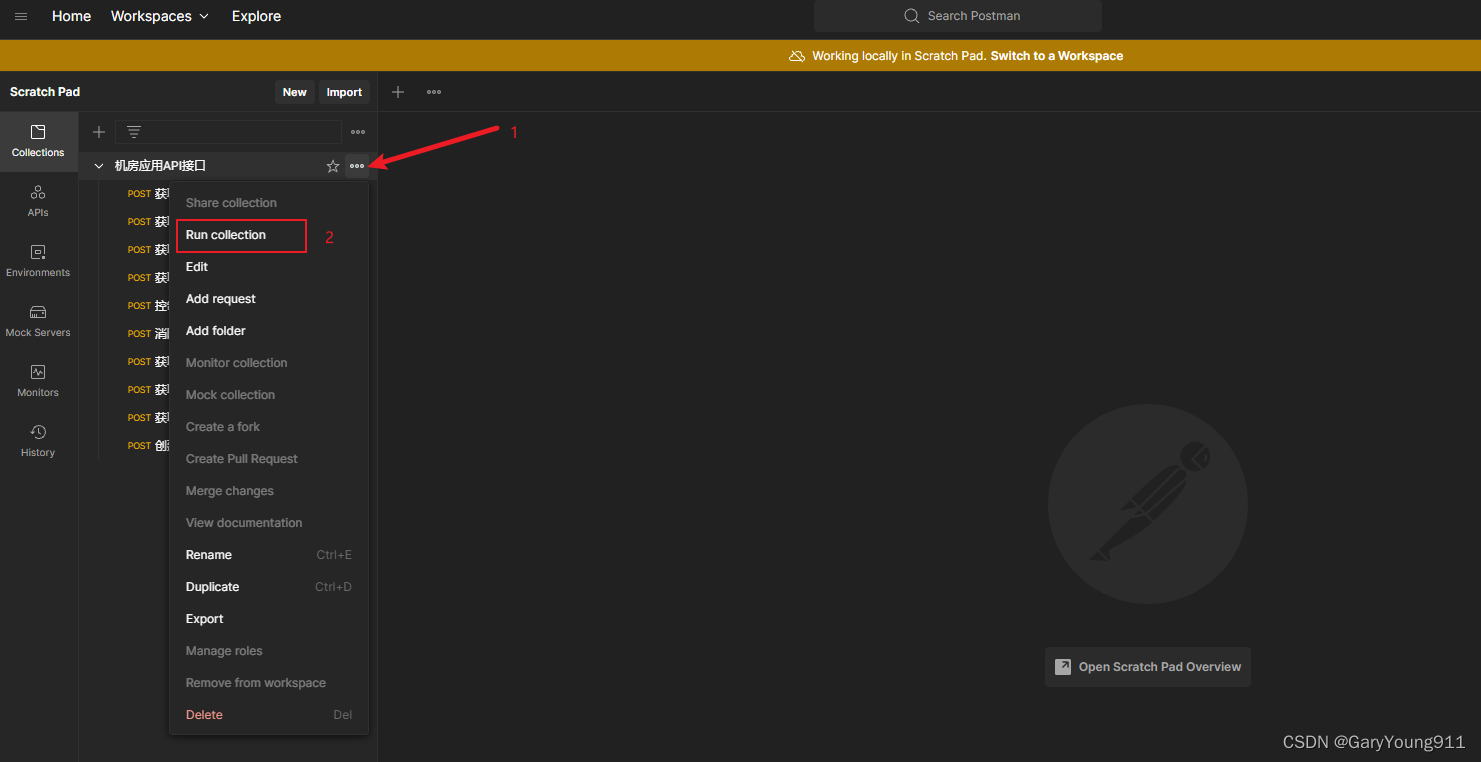Image resolution: width=1481 pixels, height=762 pixels.
Task: Open the Environments sidebar tab
Action: point(38,262)
